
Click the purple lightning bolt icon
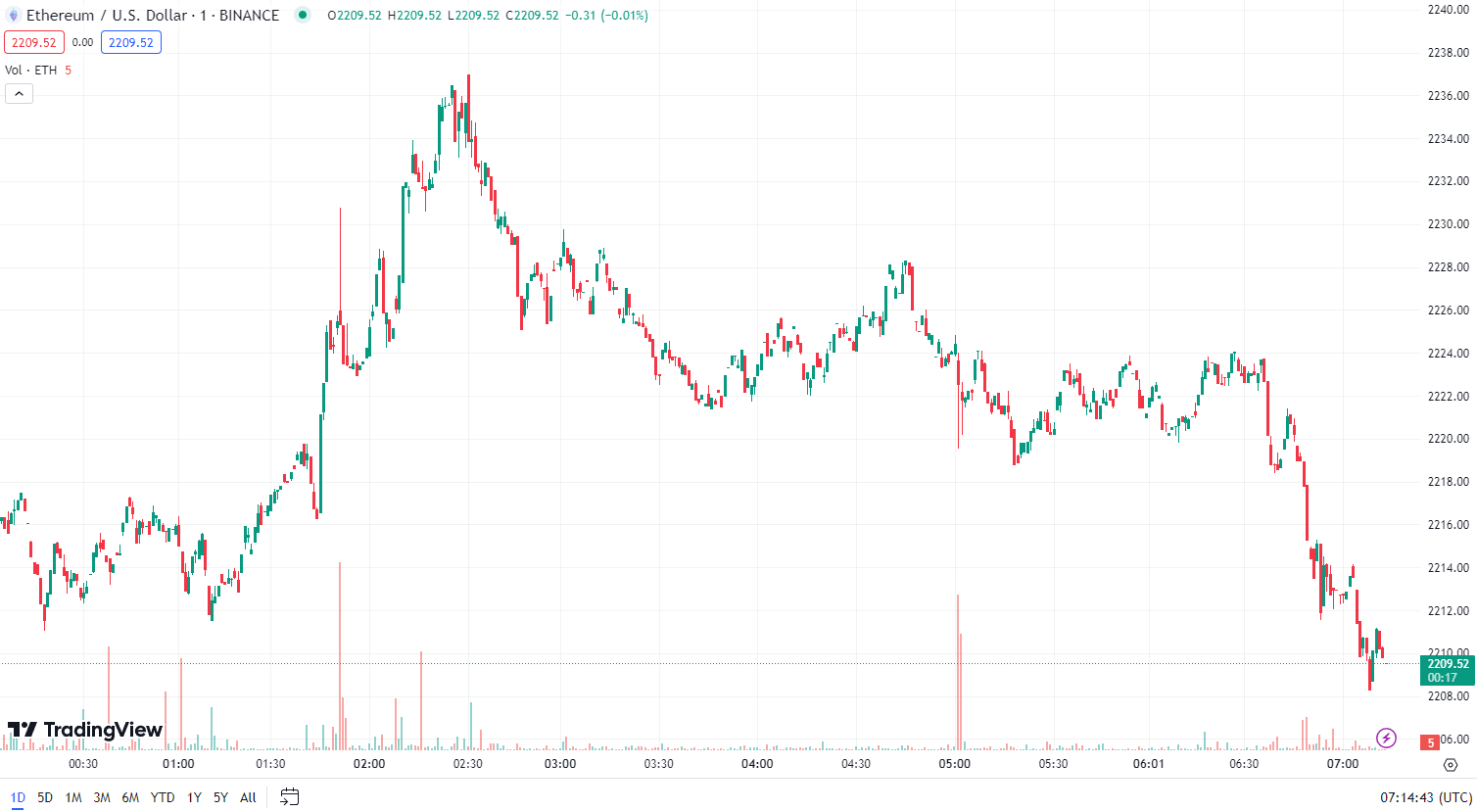point(1386,738)
